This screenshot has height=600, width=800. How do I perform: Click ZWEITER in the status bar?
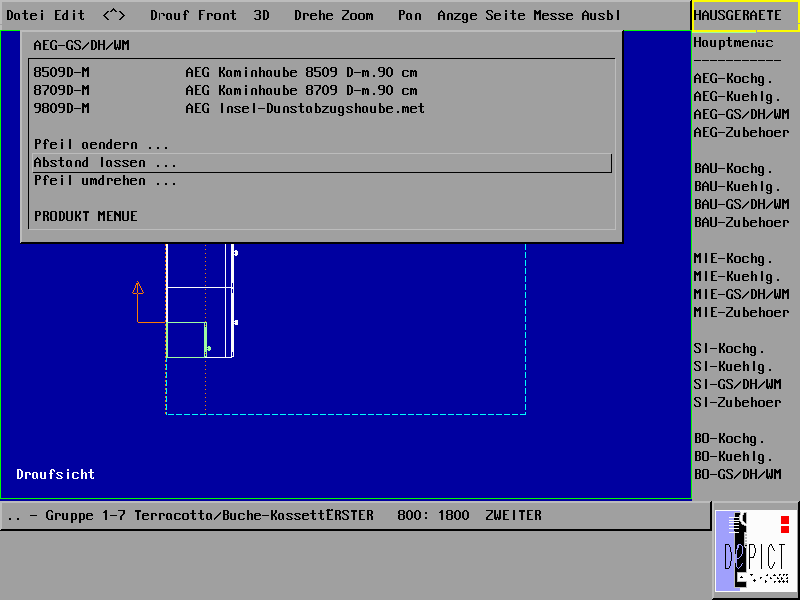point(513,515)
